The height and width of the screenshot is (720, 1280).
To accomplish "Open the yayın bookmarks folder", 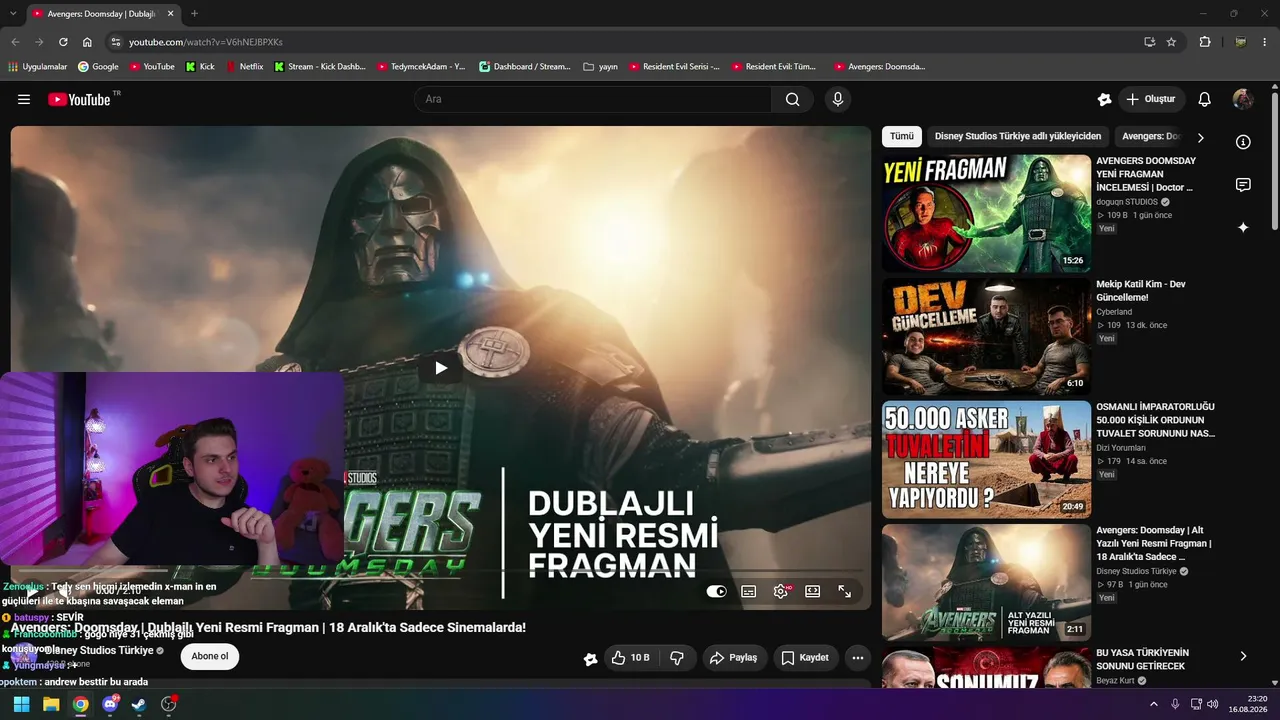I will pos(600,67).
